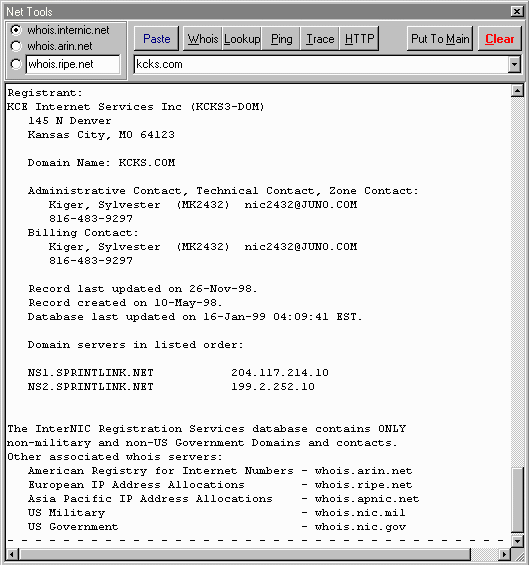Viewport: 529px width, 565px height.
Task: Click the red Clear button
Action: point(499,39)
